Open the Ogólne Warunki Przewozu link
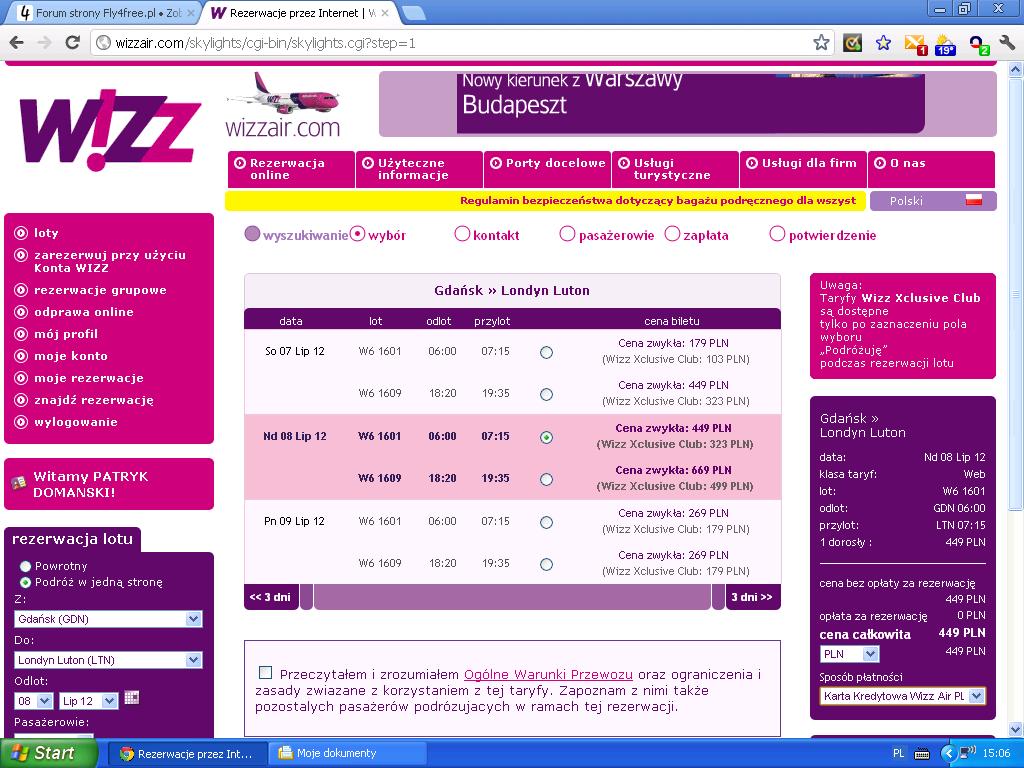1024x768 pixels. pos(548,675)
